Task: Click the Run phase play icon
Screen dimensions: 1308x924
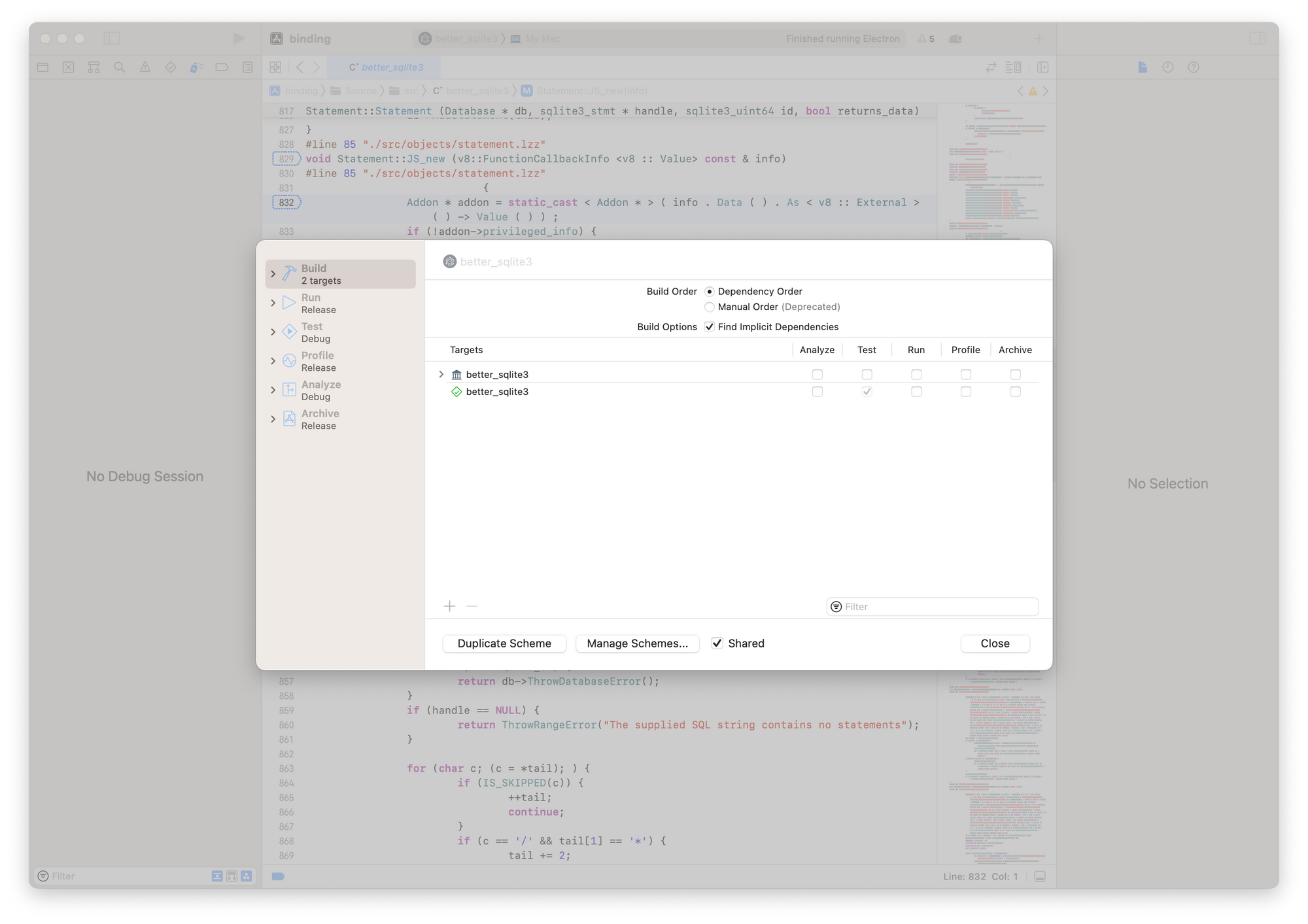Action: (x=289, y=303)
